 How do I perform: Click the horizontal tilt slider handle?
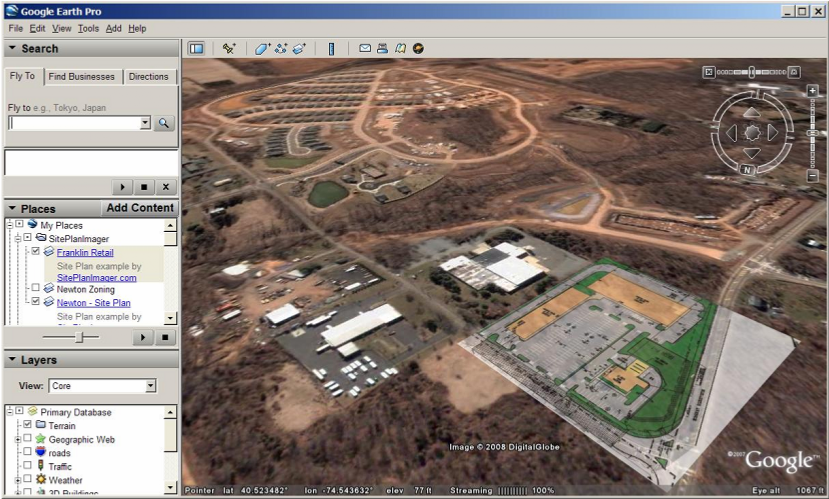tap(751, 72)
